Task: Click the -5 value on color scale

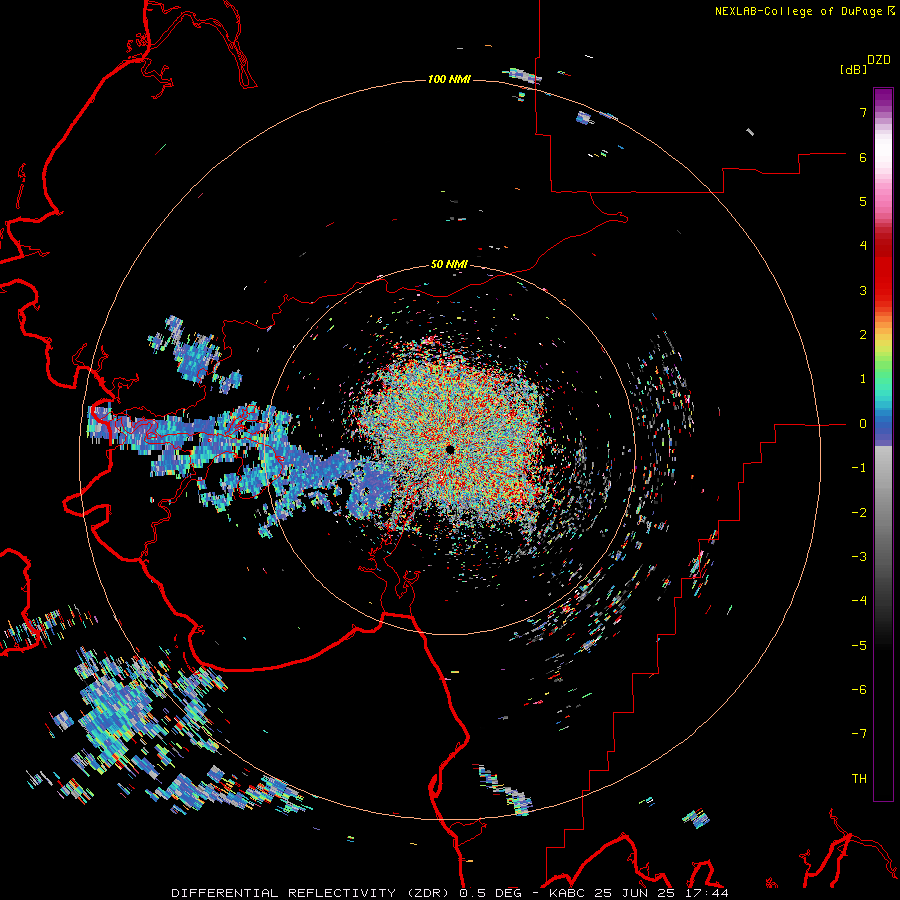Action: [x=859, y=645]
